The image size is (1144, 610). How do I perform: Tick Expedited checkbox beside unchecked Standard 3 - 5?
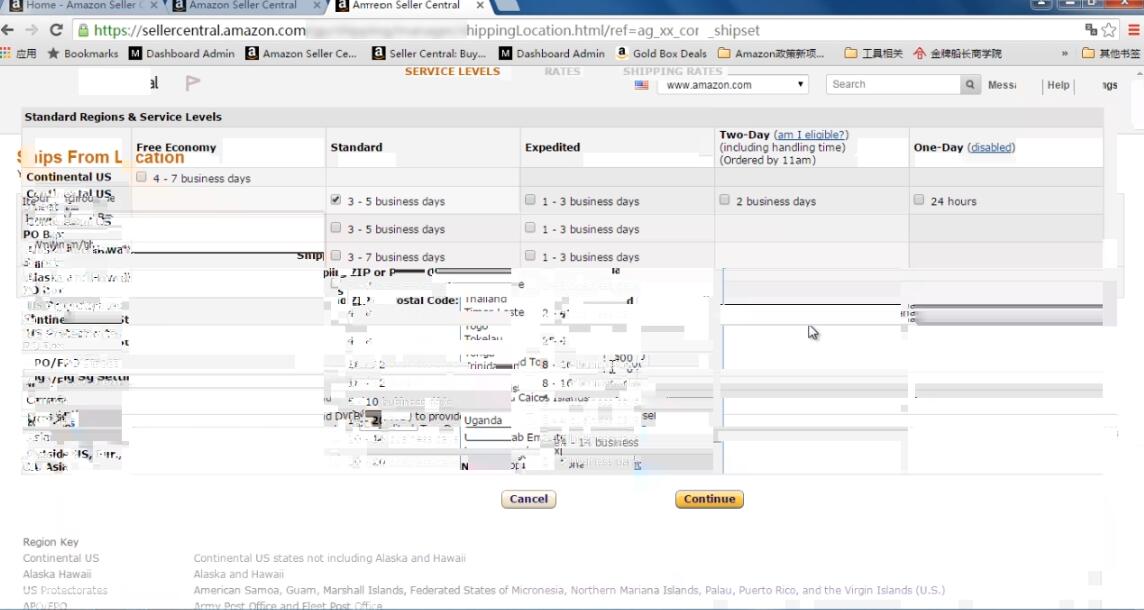pyautogui.click(x=530, y=228)
